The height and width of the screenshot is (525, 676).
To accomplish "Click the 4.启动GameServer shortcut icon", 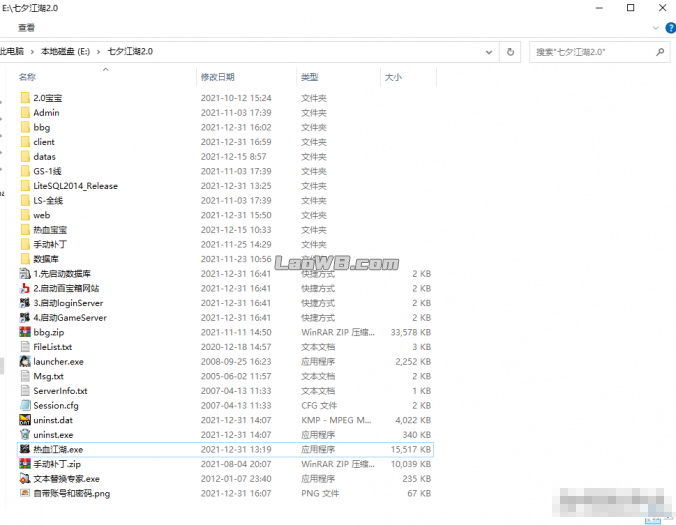I will [x=25, y=318].
